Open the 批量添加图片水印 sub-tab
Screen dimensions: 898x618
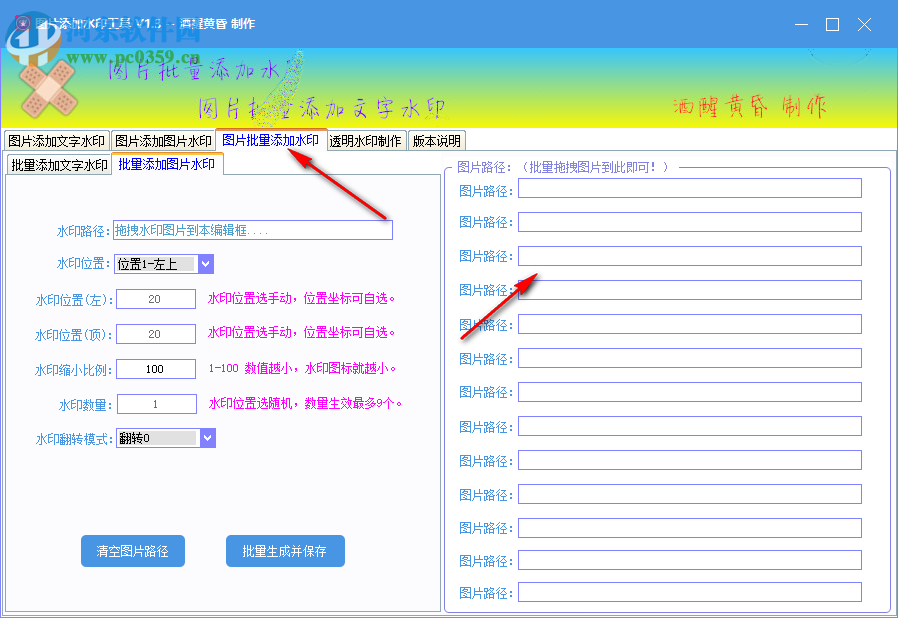(x=166, y=164)
